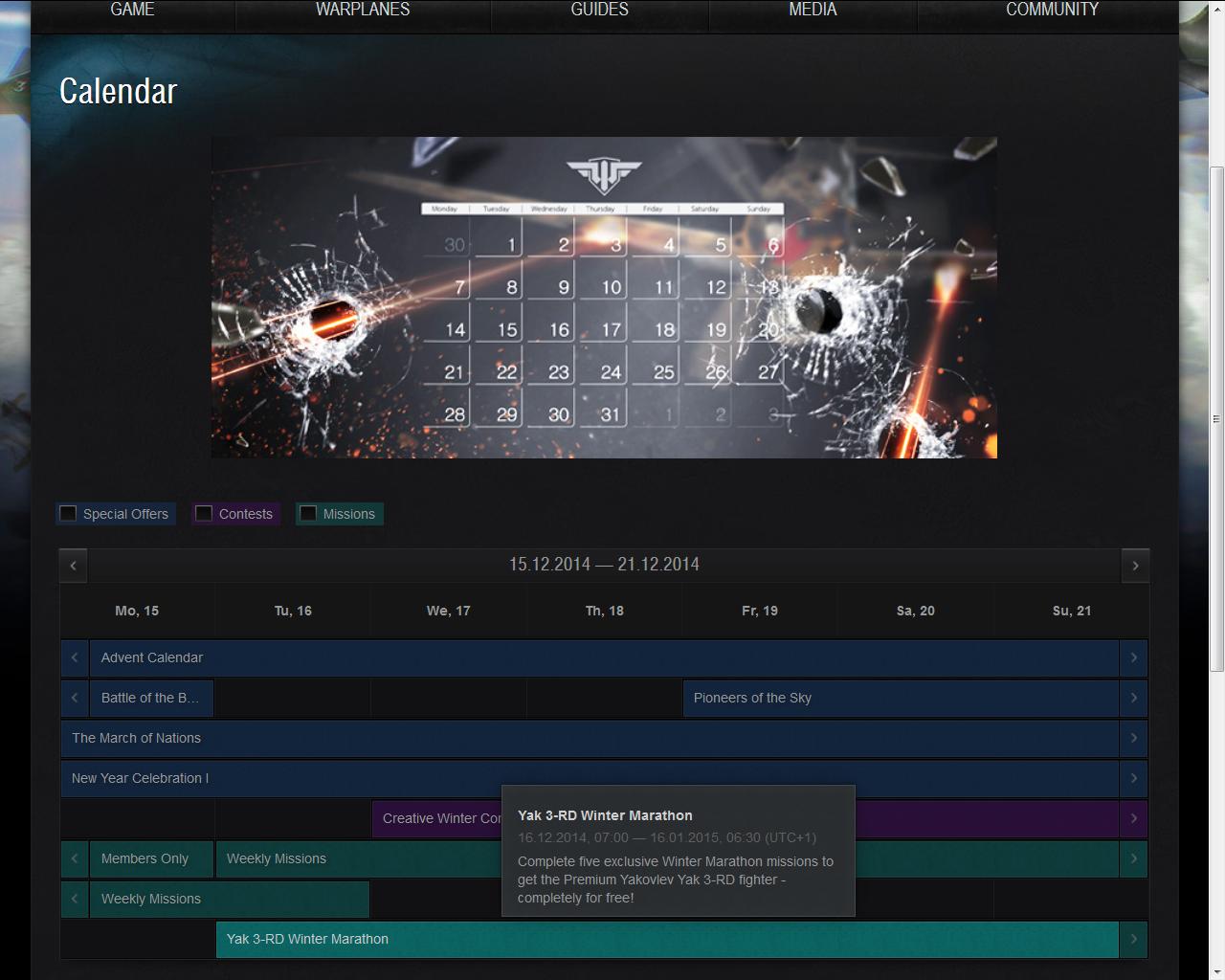The height and width of the screenshot is (980, 1225).
Task: Click left arrow on Advent Calendar row
Action: (x=75, y=657)
